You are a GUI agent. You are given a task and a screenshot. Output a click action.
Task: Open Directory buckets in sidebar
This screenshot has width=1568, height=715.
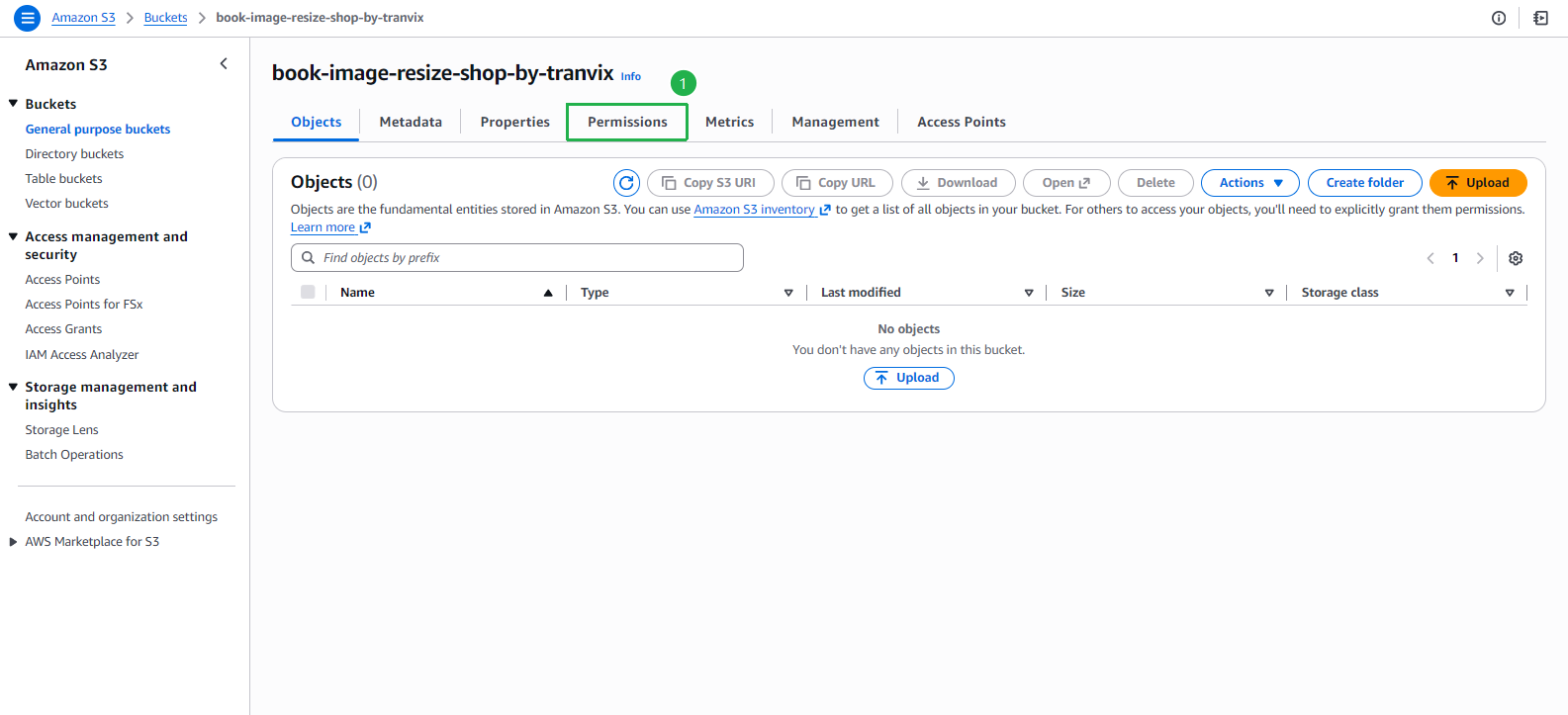(75, 154)
